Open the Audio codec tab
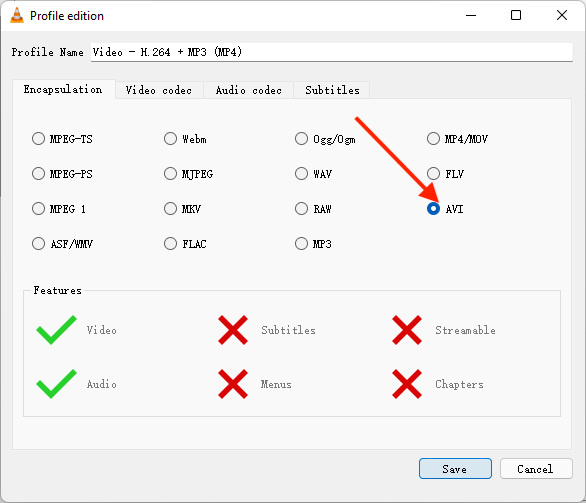 [x=249, y=90]
